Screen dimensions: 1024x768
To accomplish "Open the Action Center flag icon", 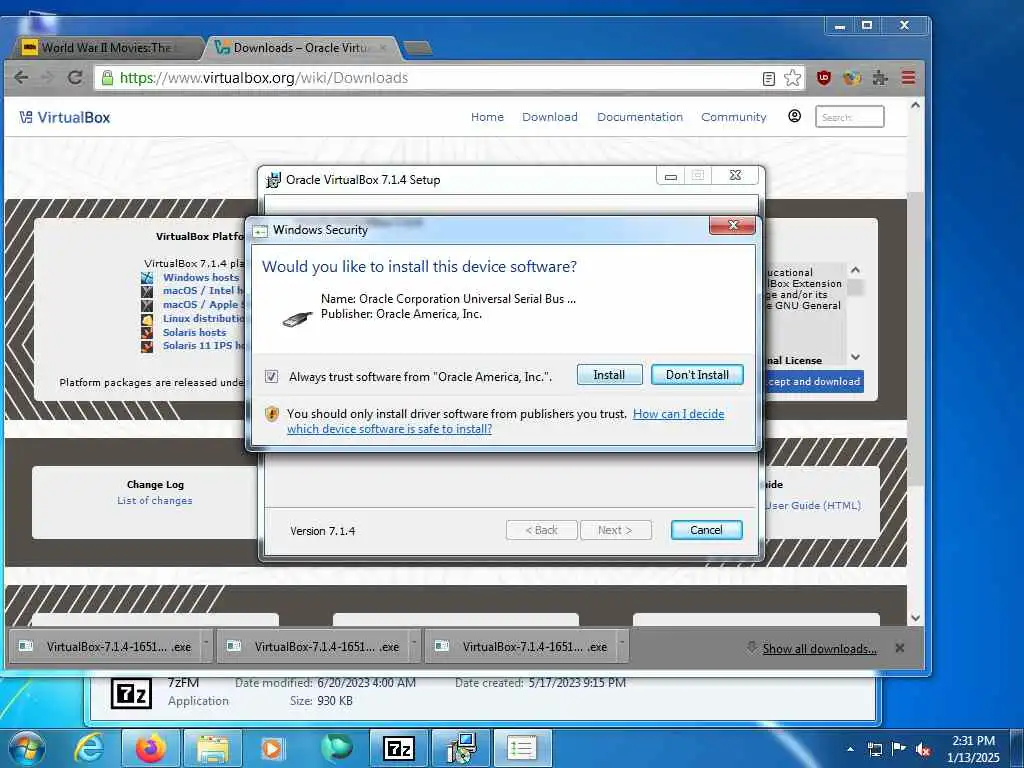I will 899,749.
